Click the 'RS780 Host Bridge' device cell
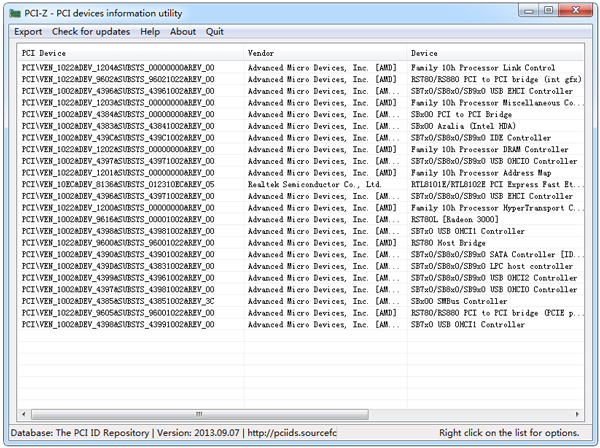The image size is (600, 448). pyautogui.click(x=448, y=243)
